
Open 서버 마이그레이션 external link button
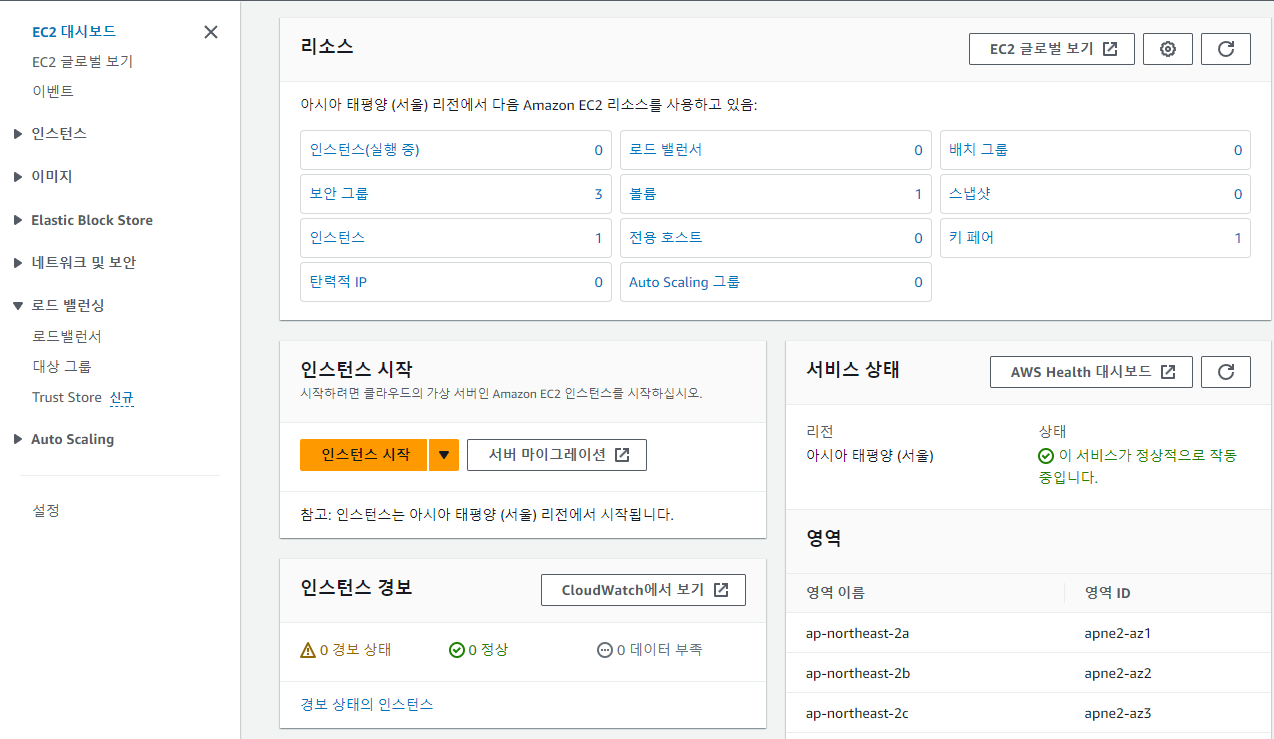(557, 455)
